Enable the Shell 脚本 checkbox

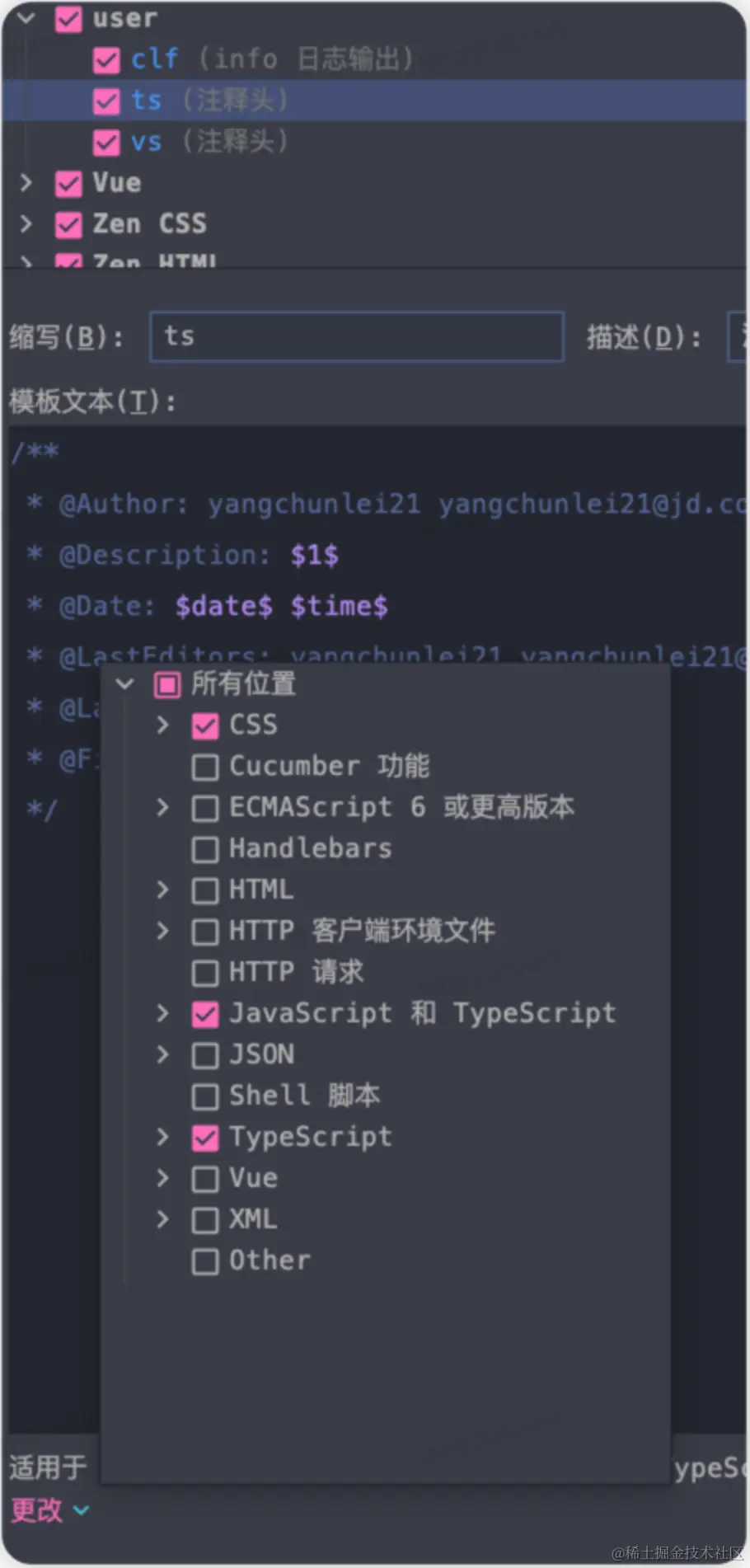(205, 1096)
